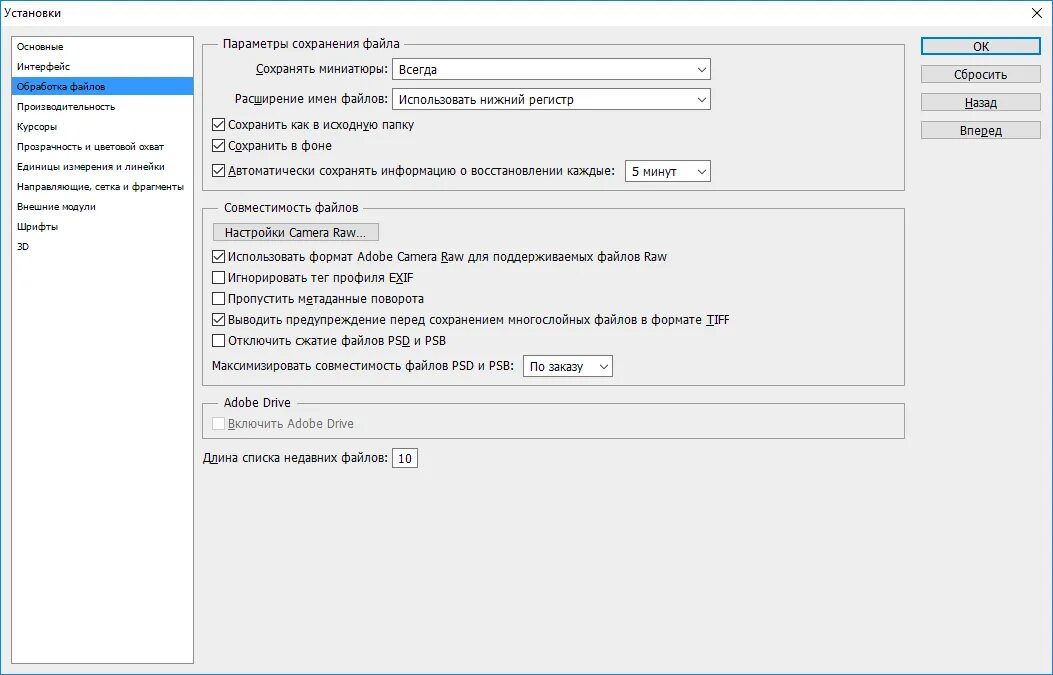Select Прозрачность и цветовой охват
This screenshot has height=675, width=1053.
click(x=102, y=146)
